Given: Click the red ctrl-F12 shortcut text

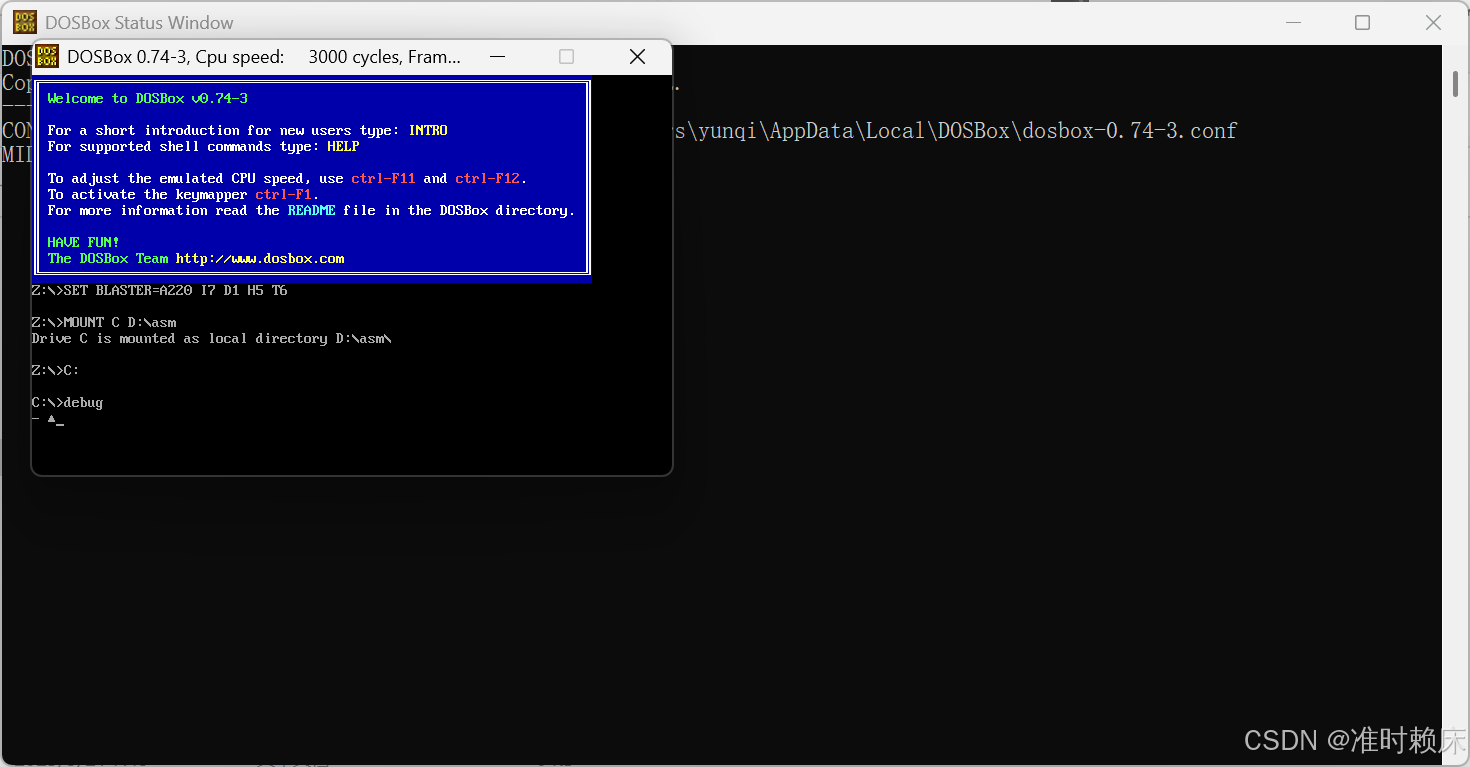Looking at the screenshot, I should [487, 178].
